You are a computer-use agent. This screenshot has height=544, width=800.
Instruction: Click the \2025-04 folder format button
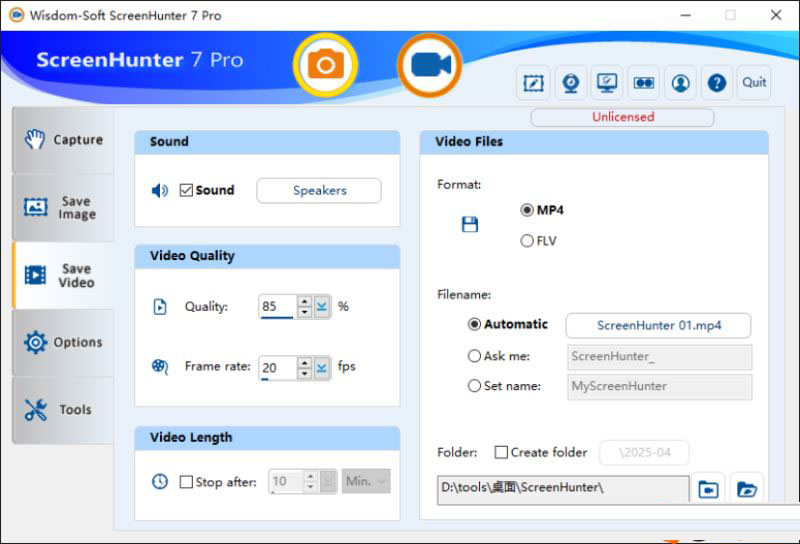pyautogui.click(x=644, y=453)
